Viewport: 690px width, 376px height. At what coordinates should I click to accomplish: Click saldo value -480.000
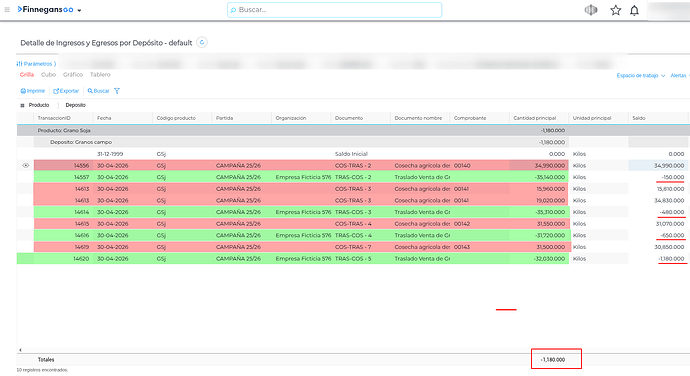(x=672, y=212)
